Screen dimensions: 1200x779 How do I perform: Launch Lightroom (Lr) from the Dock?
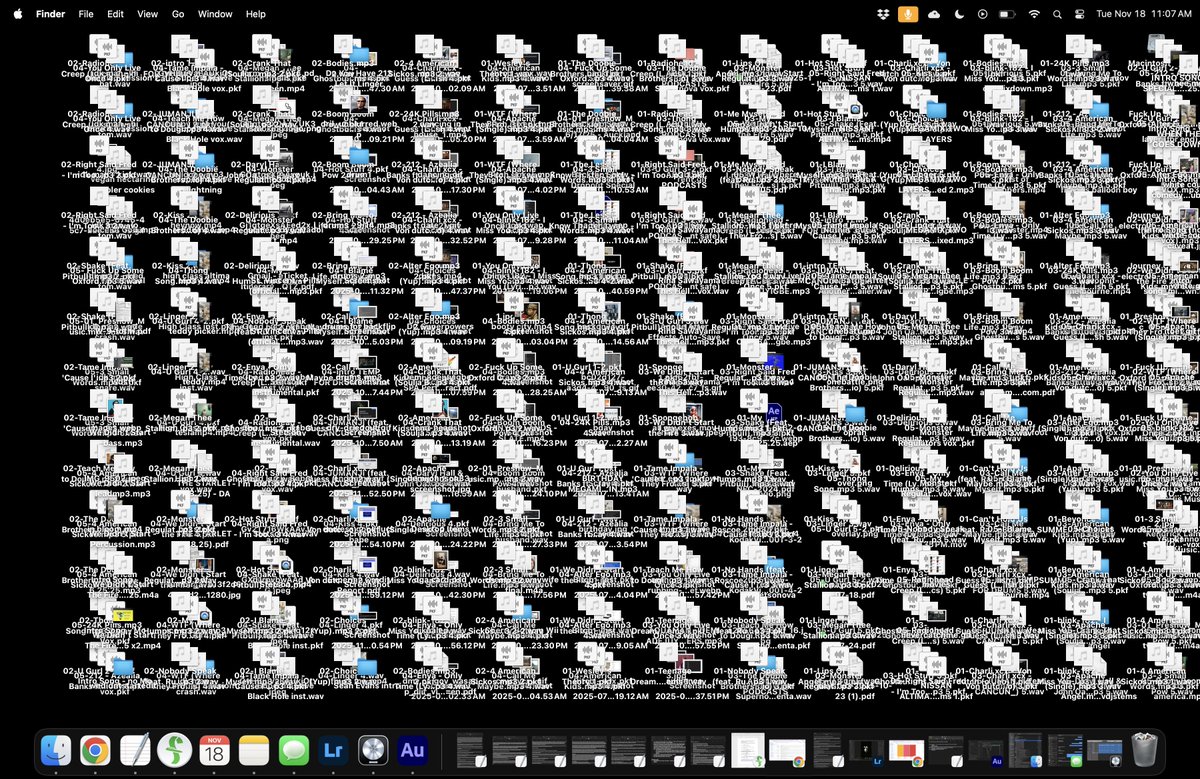tap(333, 750)
